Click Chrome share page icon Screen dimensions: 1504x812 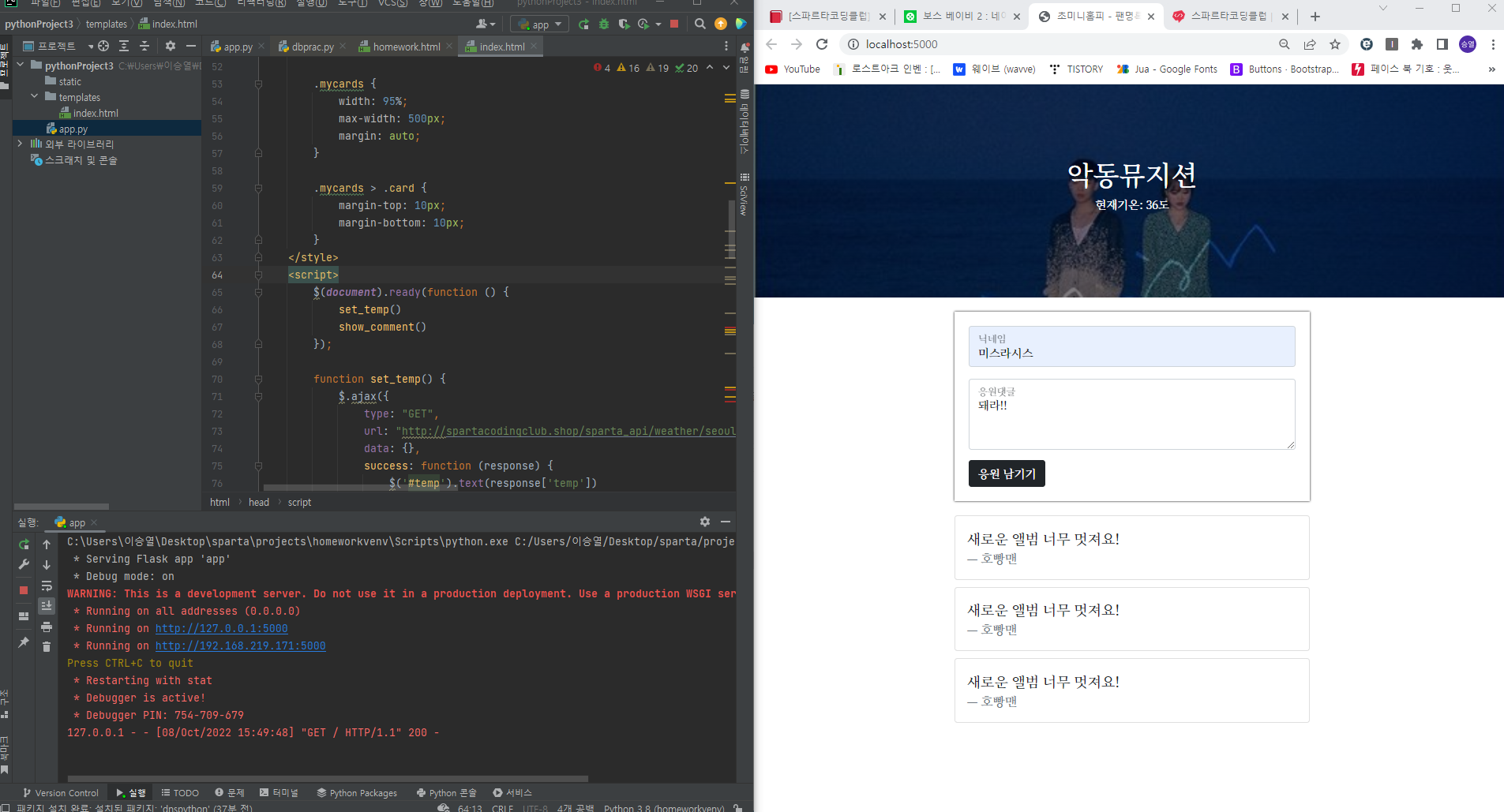tap(1310, 44)
